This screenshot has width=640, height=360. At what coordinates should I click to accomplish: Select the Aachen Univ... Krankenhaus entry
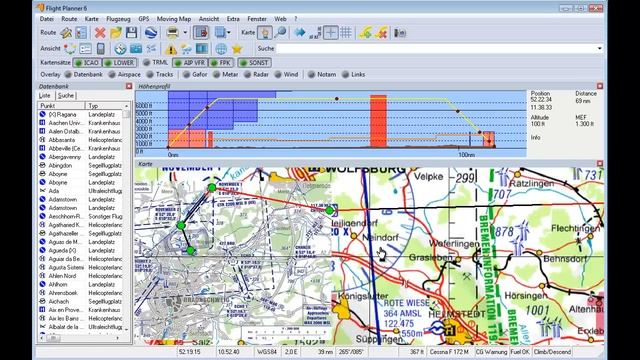(81, 123)
